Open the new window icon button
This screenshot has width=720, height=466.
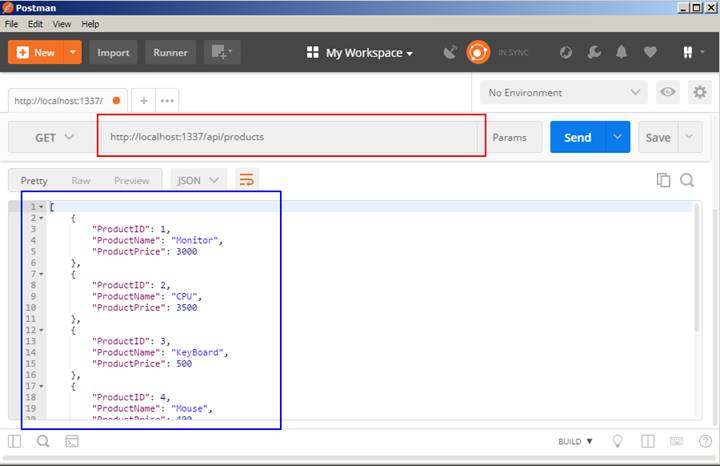(x=222, y=52)
